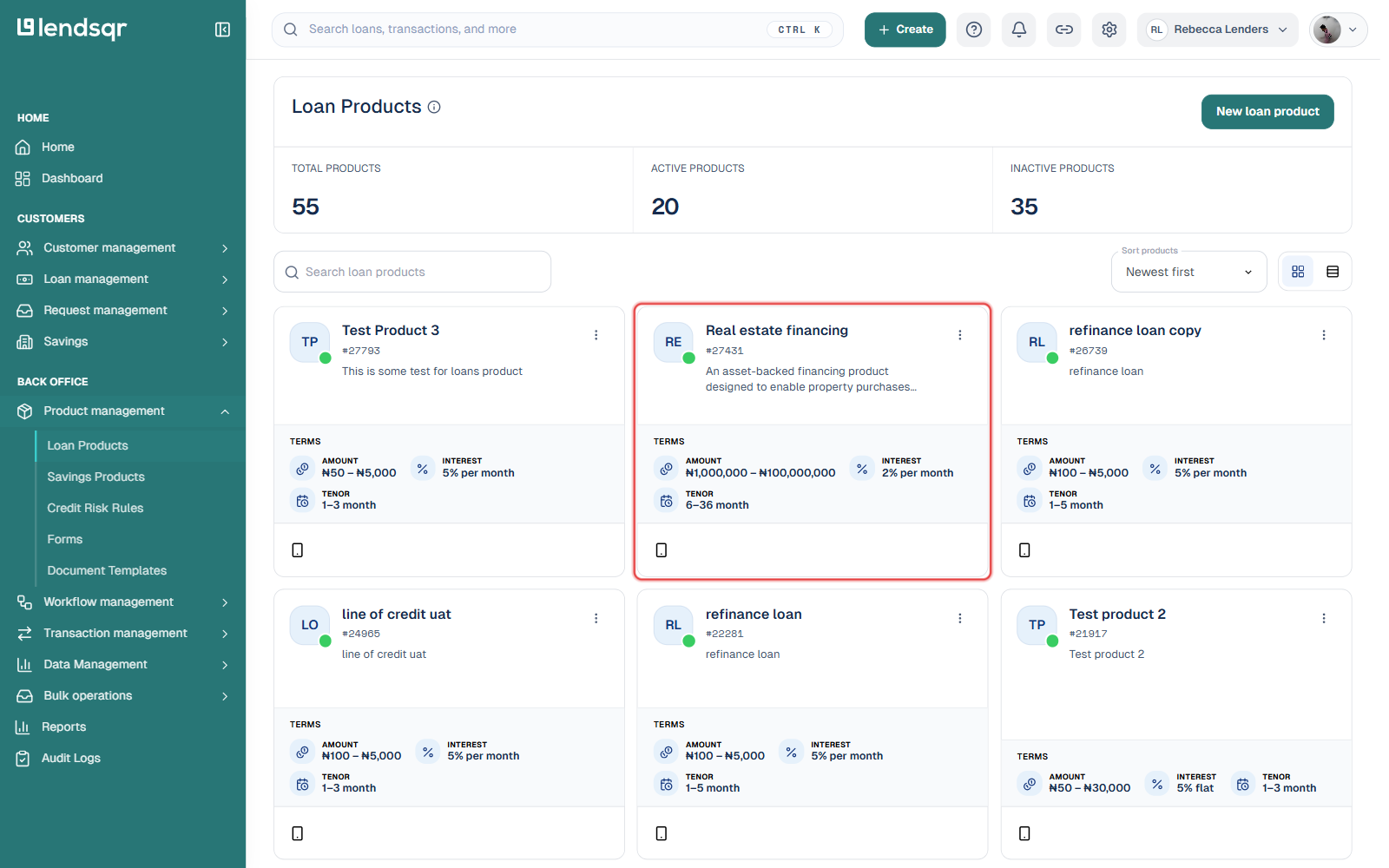The width and height of the screenshot is (1389, 868).
Task: Expand Customer management menu
Action: coord(122,248)
